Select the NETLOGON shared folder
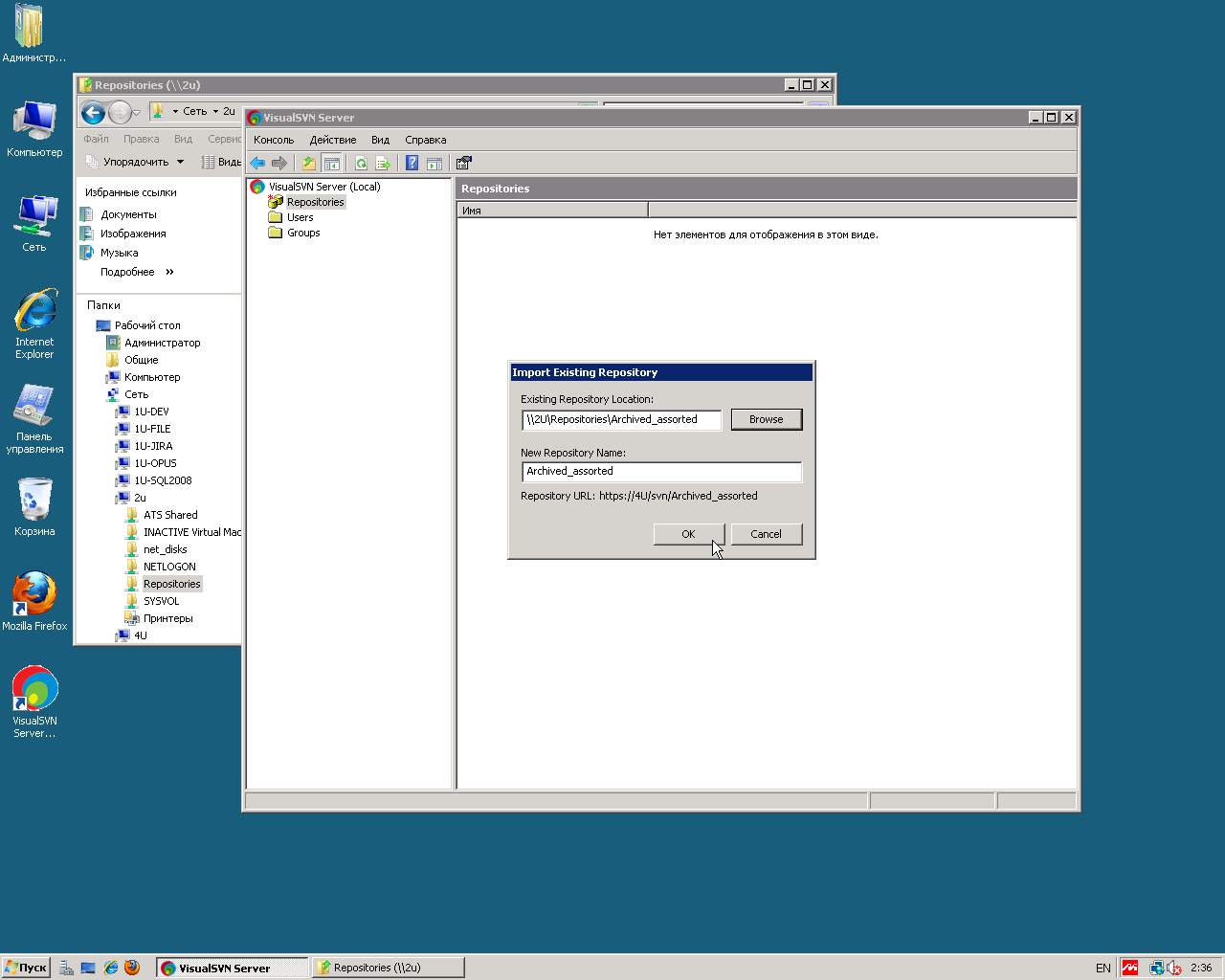Viewport: 1225px width, 980px height. [x=169, y=567]
